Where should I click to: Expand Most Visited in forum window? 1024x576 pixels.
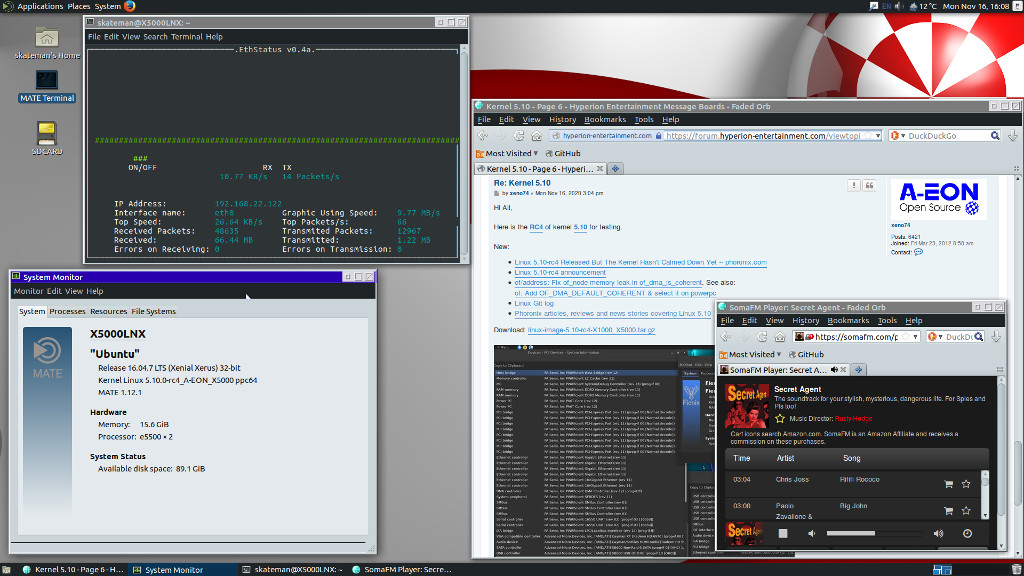pyautogui.click(x=507, y=153)
